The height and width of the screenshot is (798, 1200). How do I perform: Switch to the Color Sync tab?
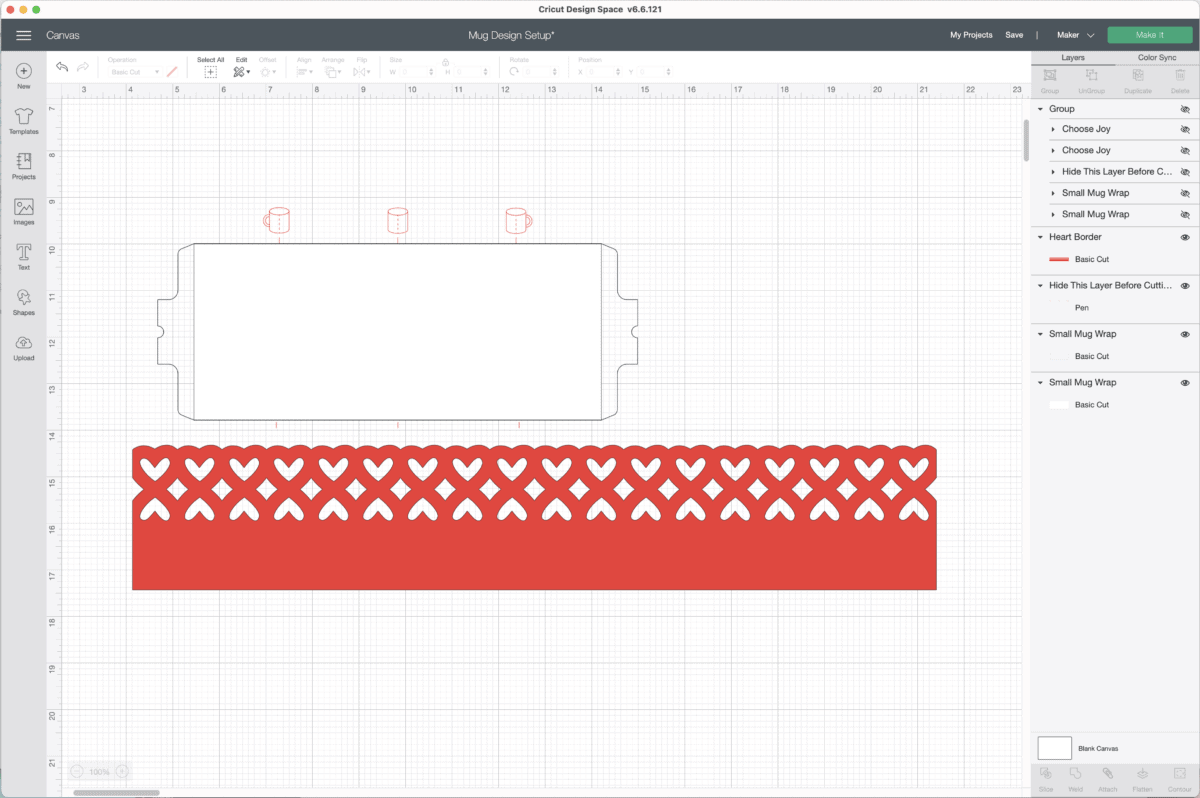pyautogui.click(x=1157, y=58)
